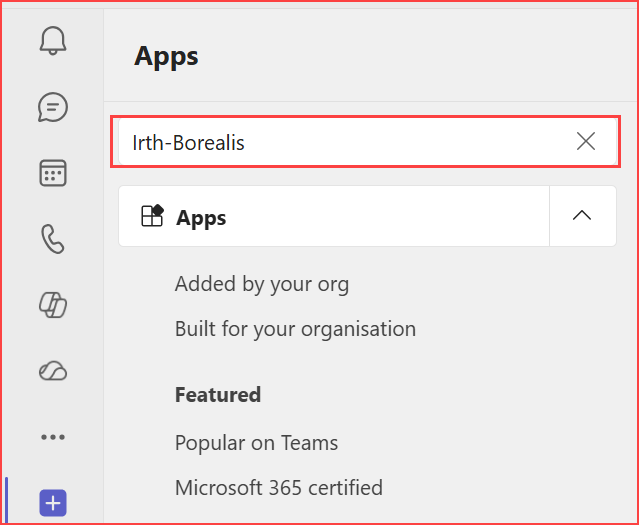Browse Popular on Teams
This screenshot has width=639, height=525.
tap(256, 443)
